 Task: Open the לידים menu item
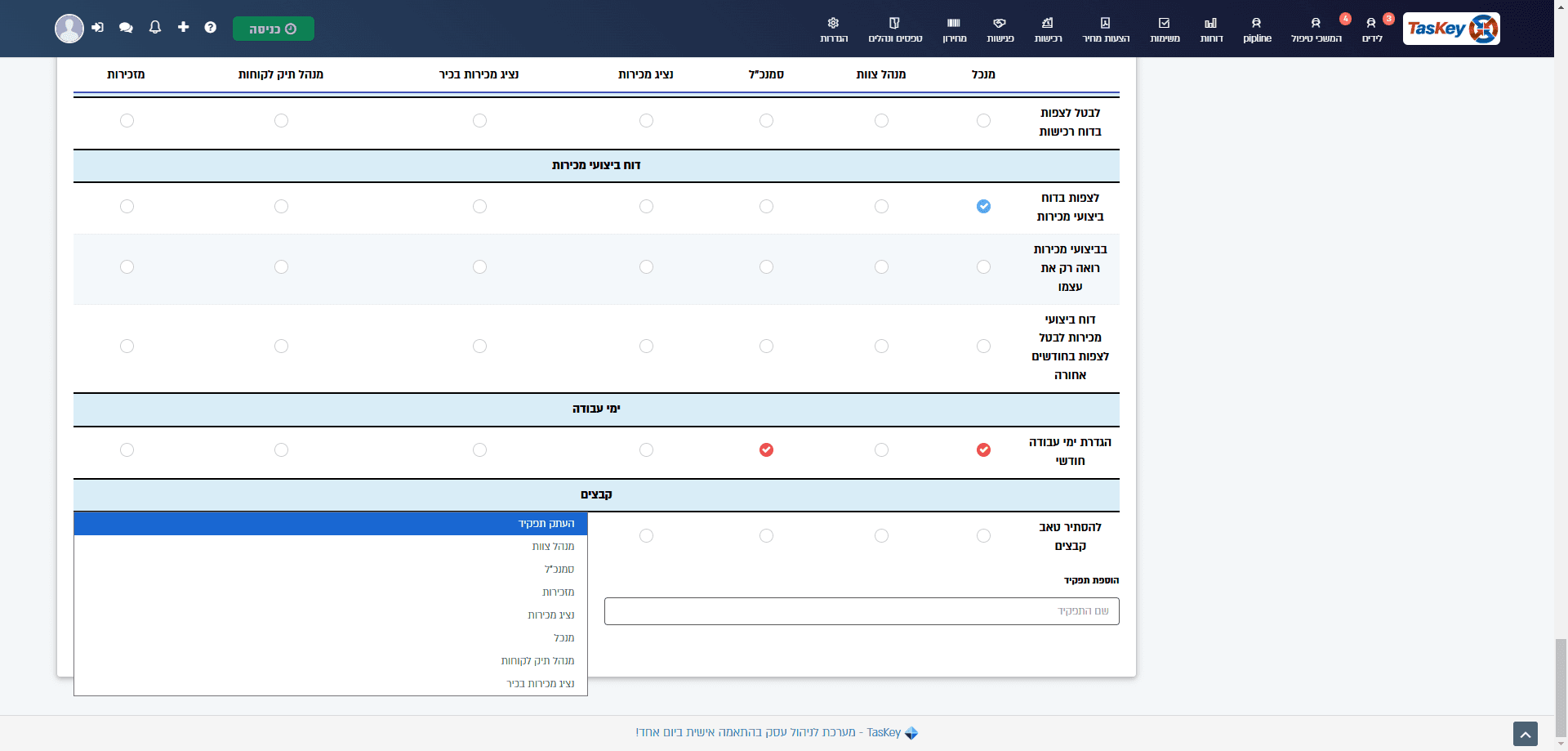pos(1372,29)
